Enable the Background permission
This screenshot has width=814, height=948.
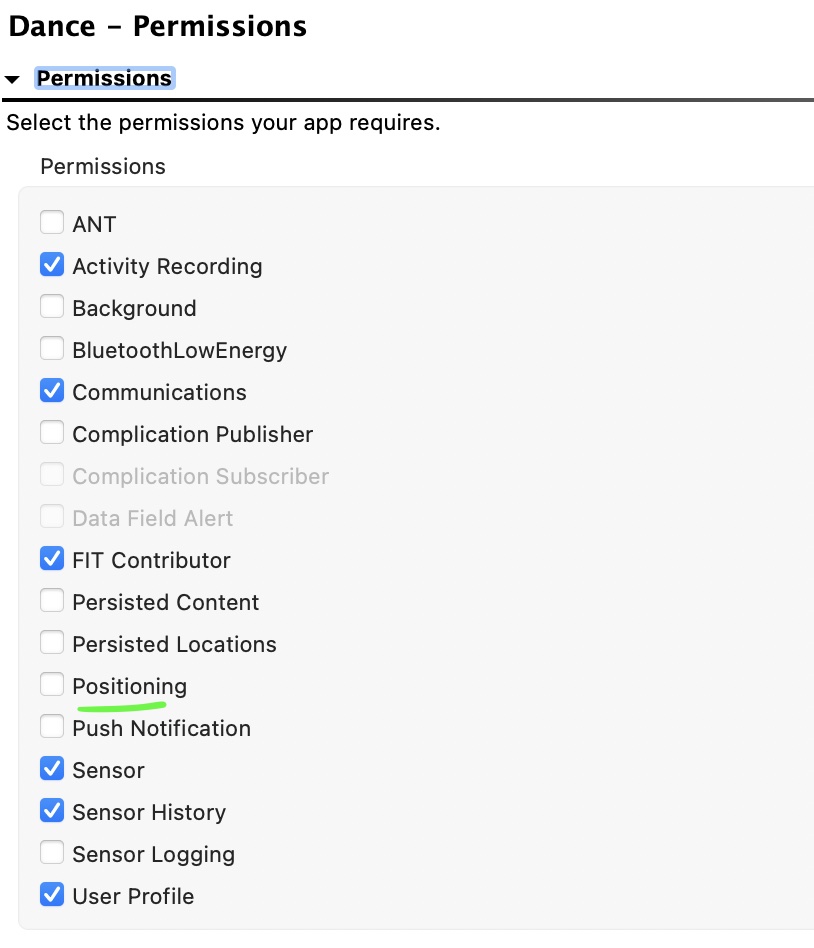point(52,307)
